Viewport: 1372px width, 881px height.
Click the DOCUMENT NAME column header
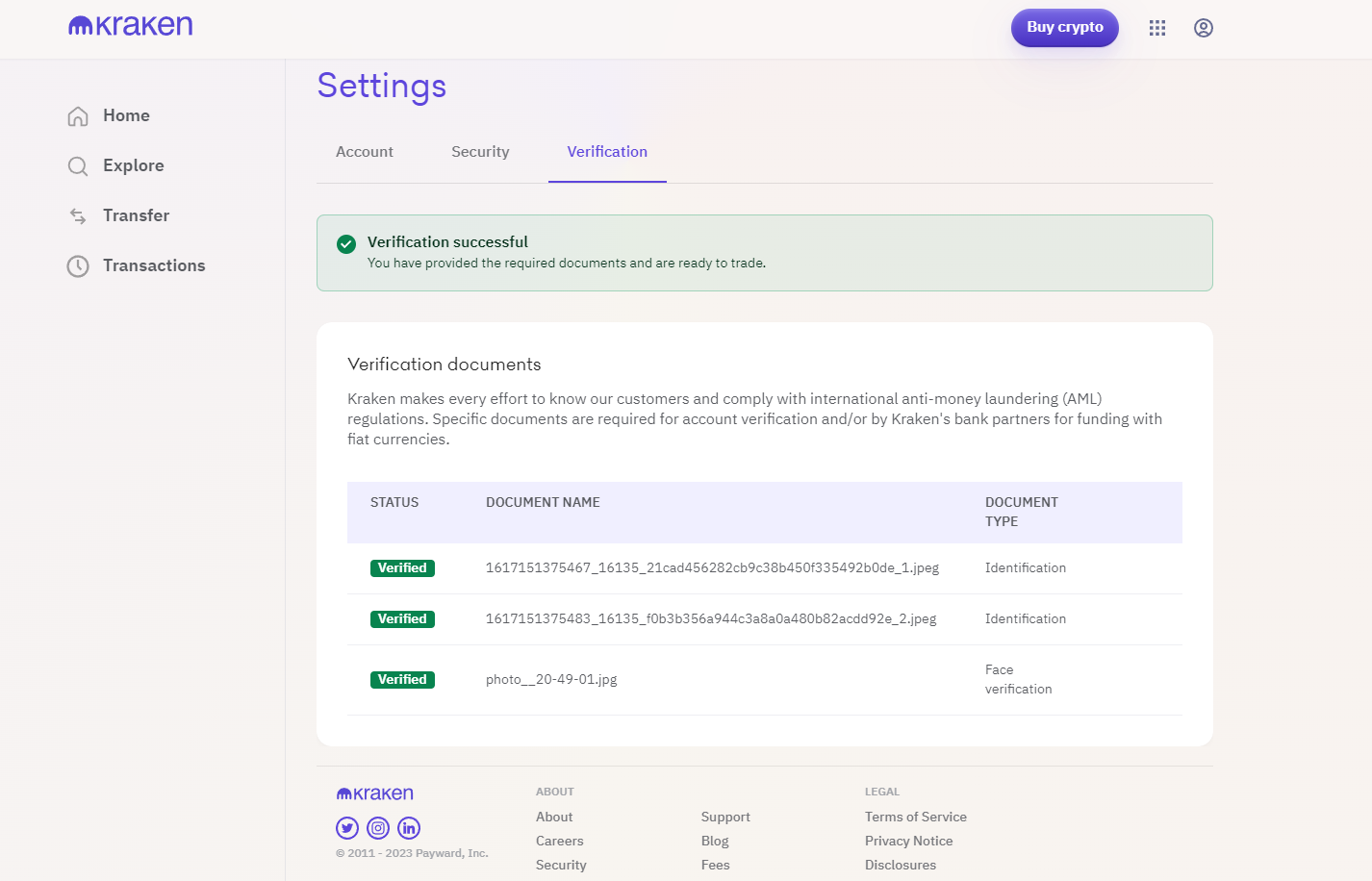pyautogui.click(x=543, y=503)
